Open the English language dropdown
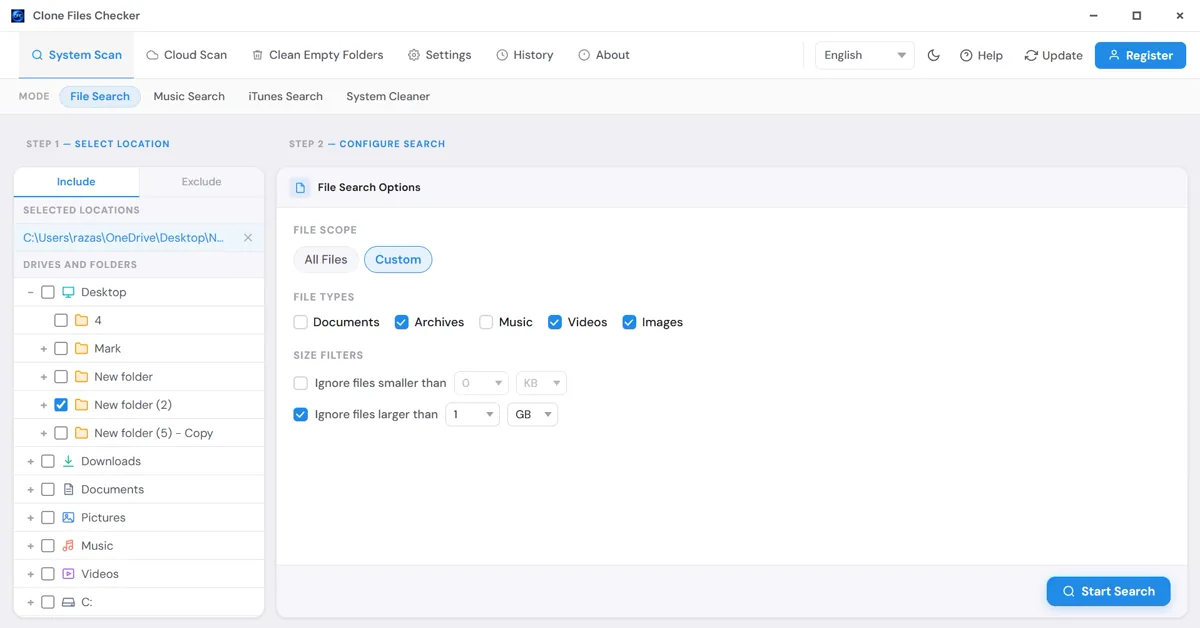 point(865,55)
